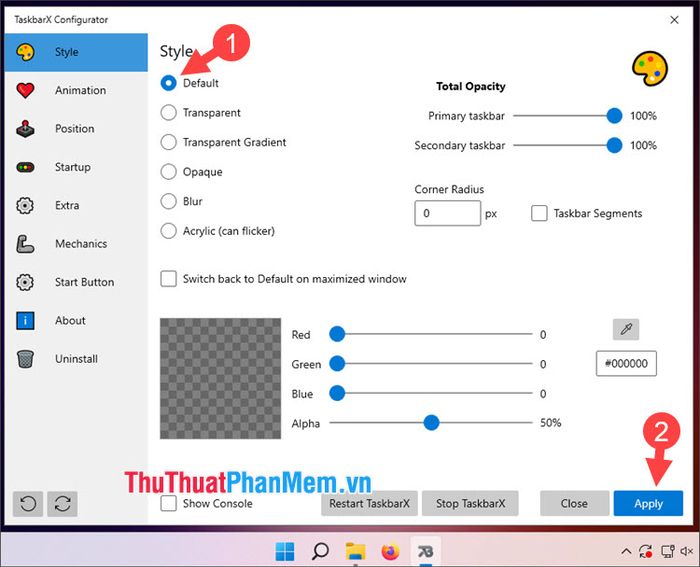This screenshot has width=700, height=567.
Task: Click the muted volume tray icon
Action: [x=687, y=552]
